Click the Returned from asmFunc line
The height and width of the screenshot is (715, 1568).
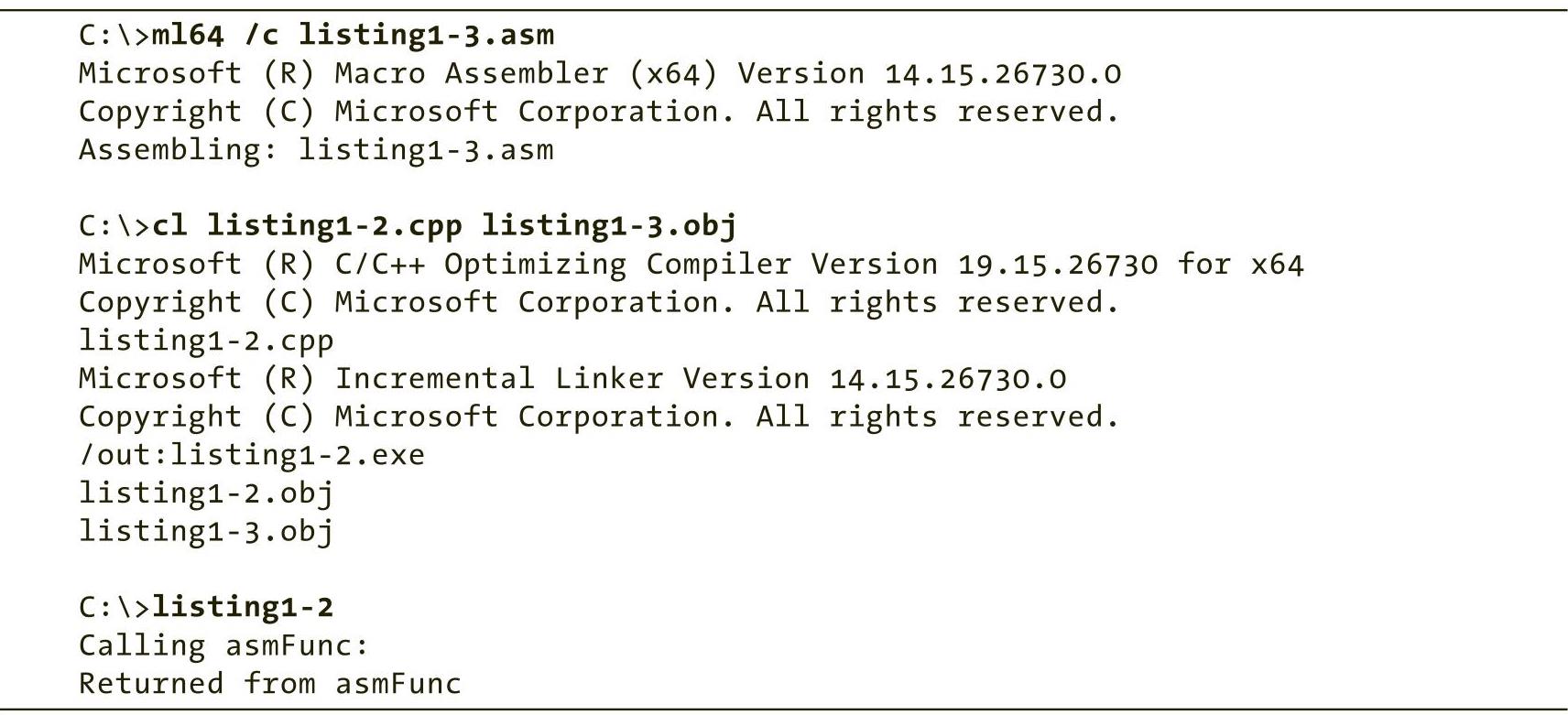coord(270,683)
